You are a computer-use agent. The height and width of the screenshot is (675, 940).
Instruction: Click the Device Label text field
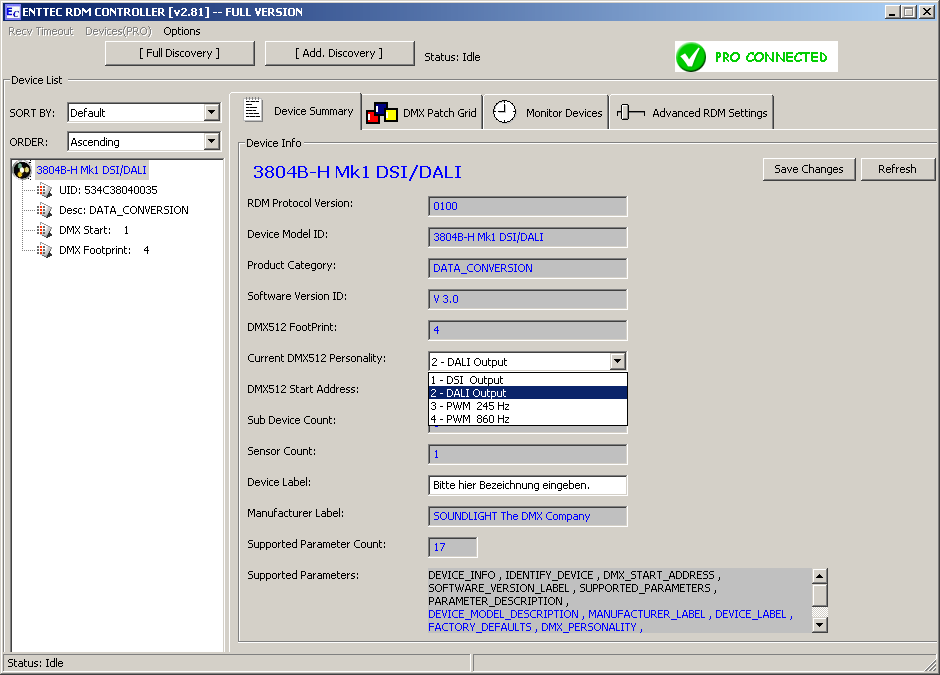pos(527,485)
